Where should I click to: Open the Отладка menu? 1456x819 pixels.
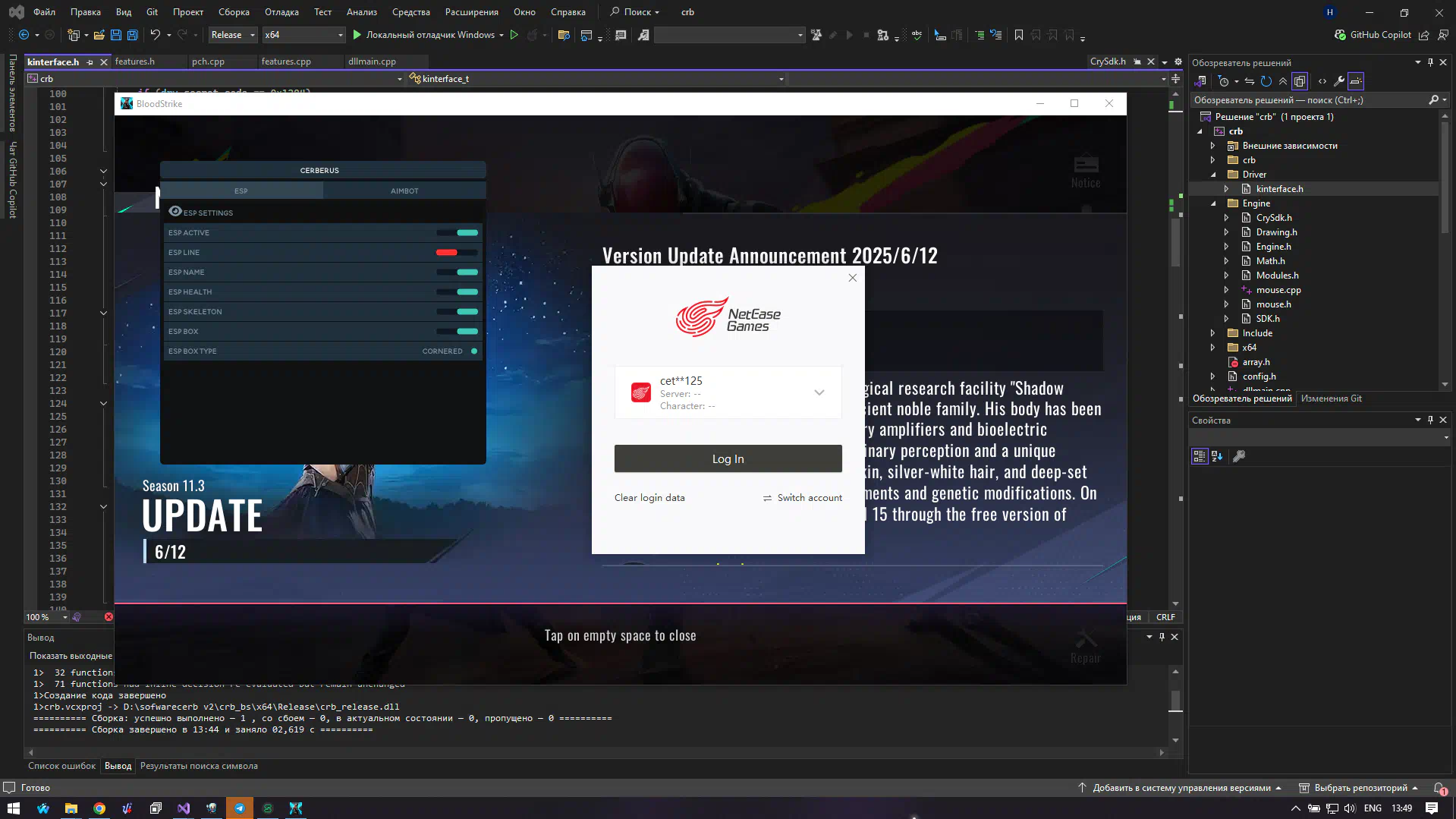281,12
